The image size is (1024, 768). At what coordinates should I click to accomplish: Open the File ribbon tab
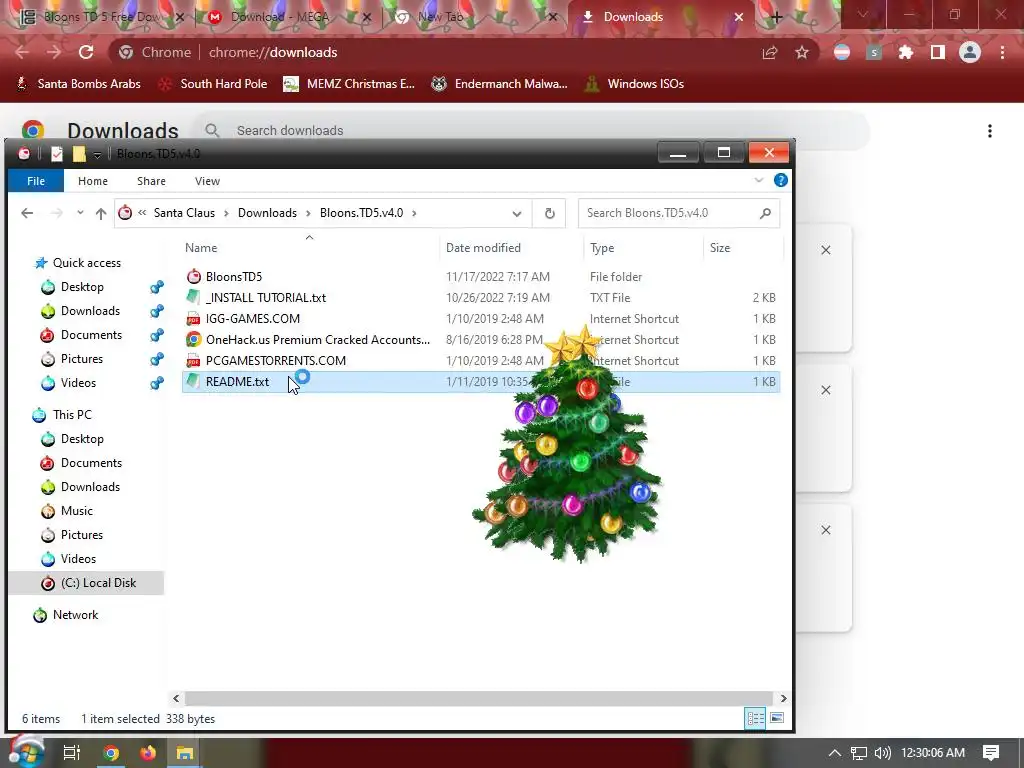point(36,181)
